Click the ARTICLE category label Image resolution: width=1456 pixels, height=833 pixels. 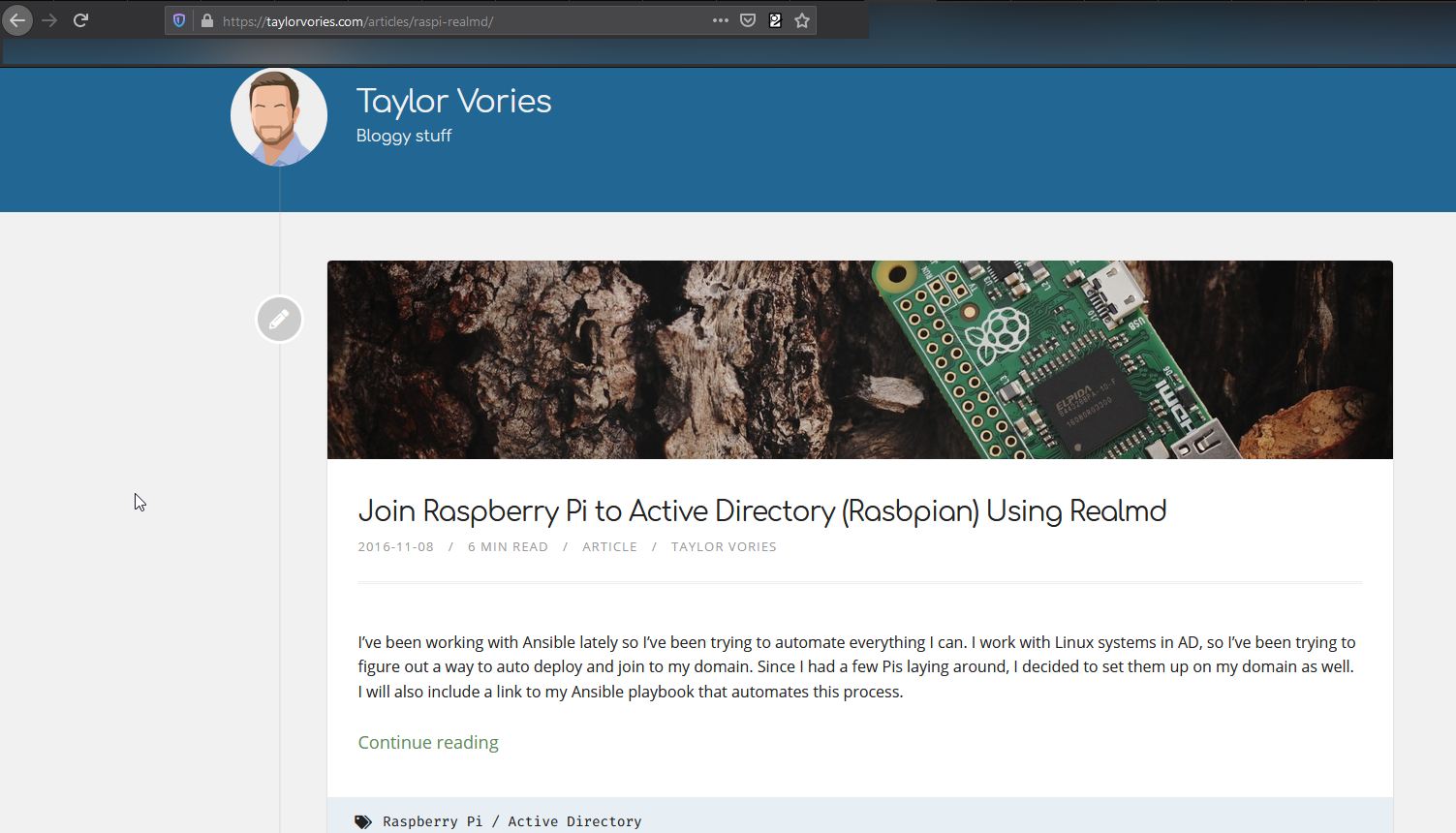point(609,546)
